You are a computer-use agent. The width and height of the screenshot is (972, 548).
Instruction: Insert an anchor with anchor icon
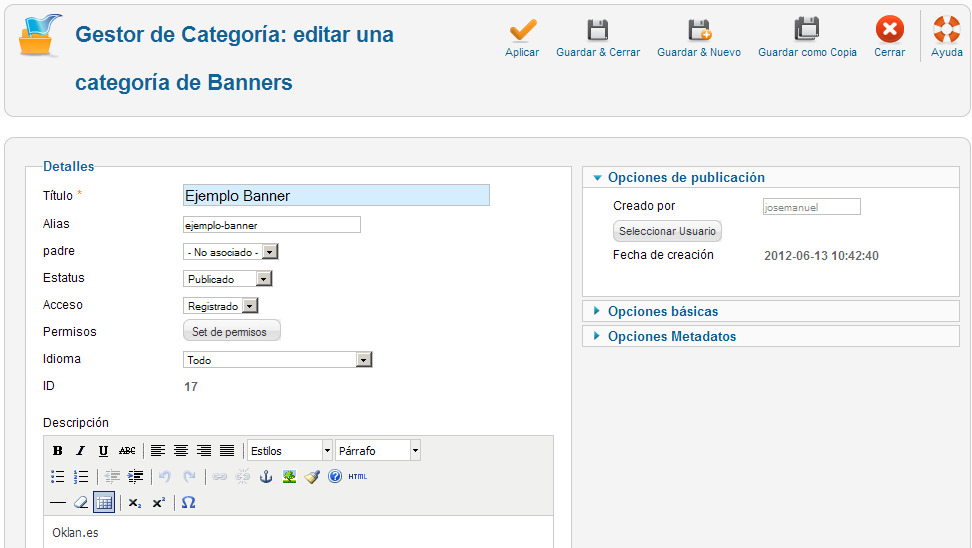[x=266, y=477]
